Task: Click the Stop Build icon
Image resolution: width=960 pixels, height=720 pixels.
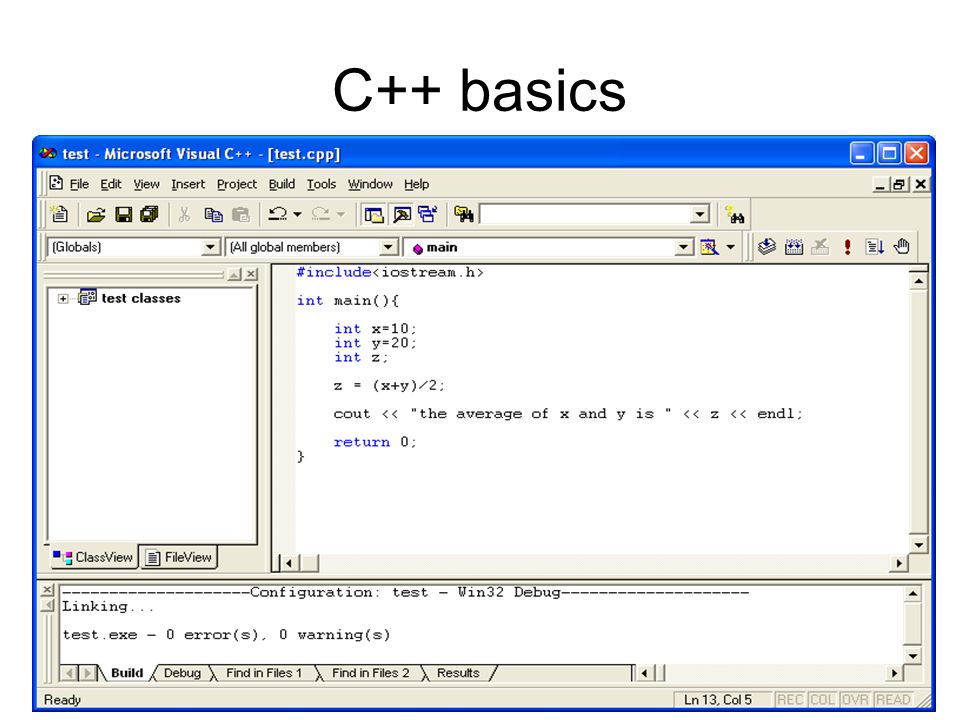Action: point(820,247)
